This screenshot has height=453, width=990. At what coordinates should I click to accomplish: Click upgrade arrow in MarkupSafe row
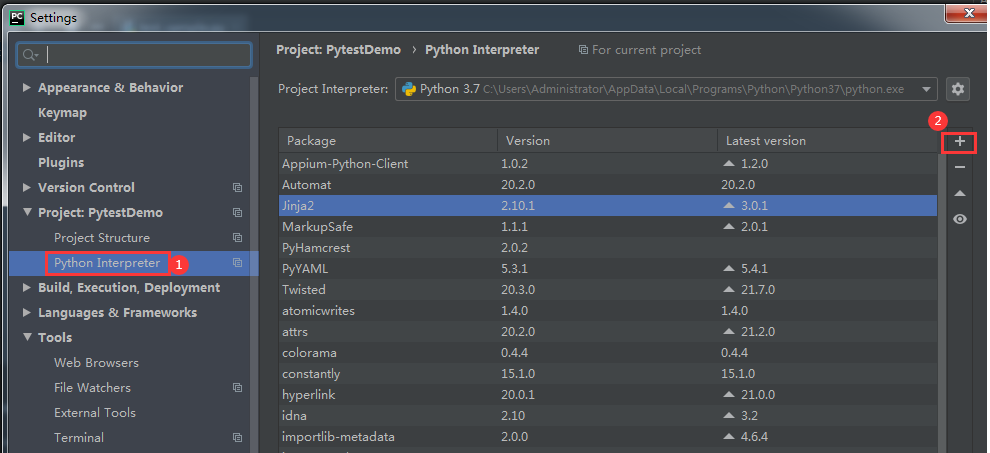point(729,226)
